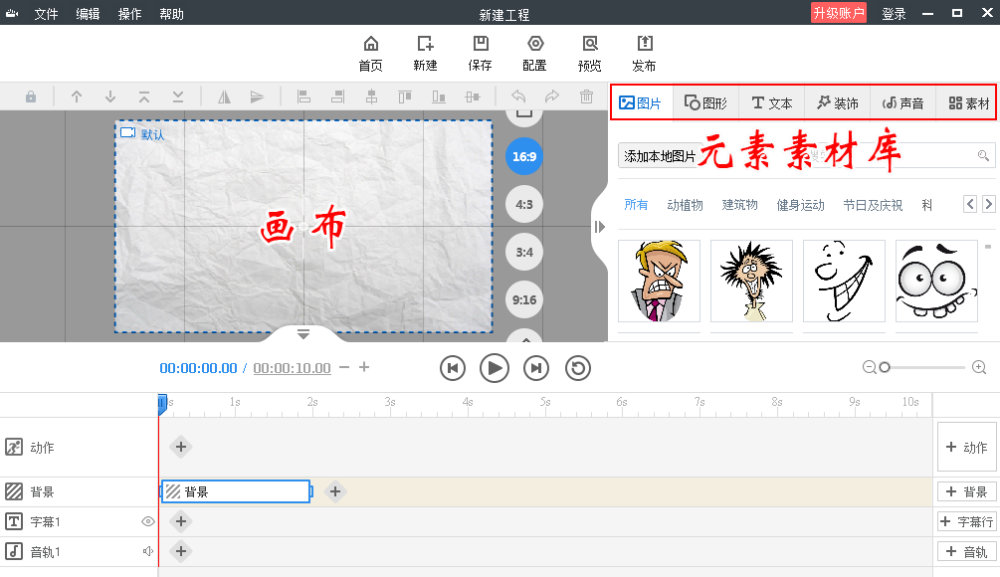This screenshot has height=577, width=1000.
Task: Click the right chevron to see more categories
Action: click(x=988, y=203)
